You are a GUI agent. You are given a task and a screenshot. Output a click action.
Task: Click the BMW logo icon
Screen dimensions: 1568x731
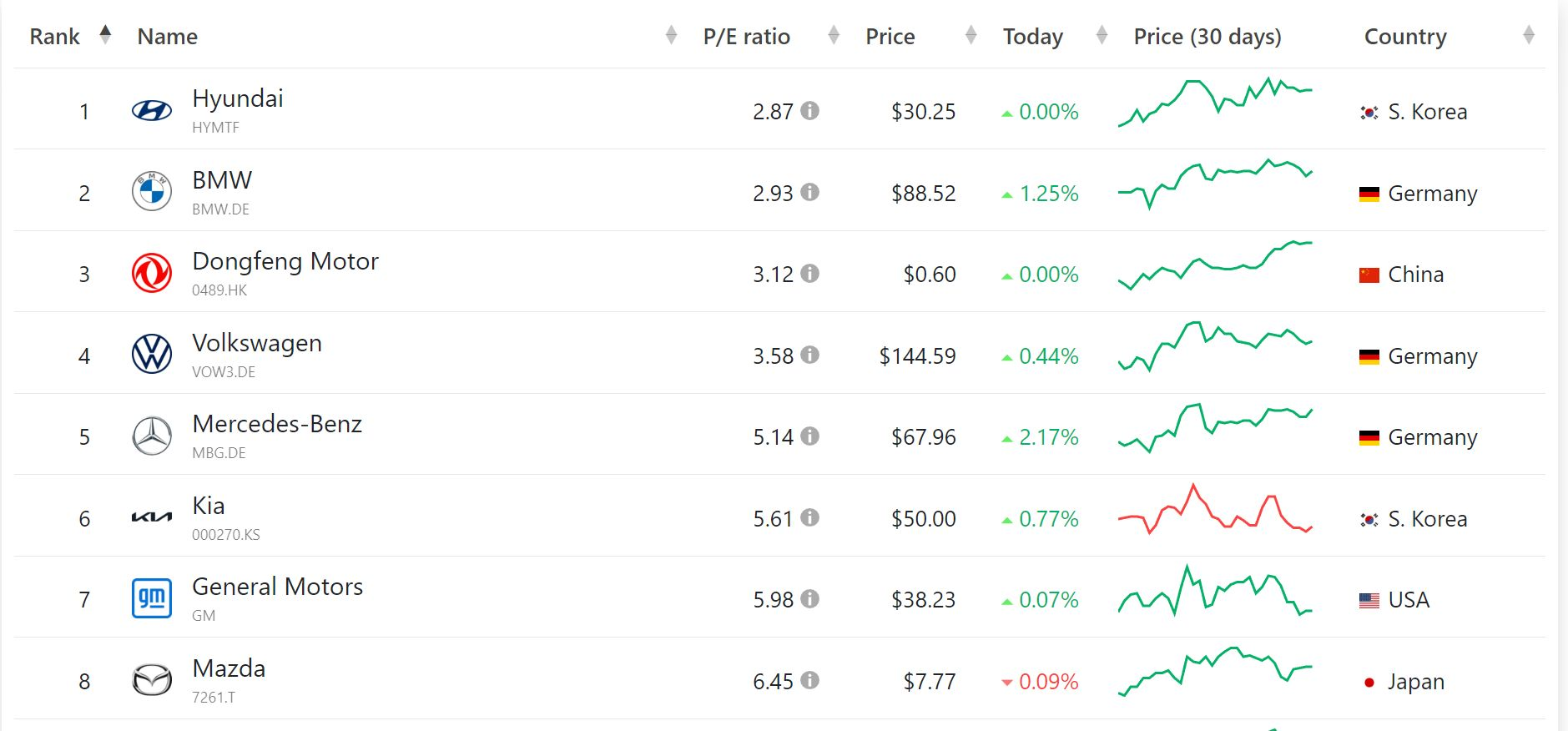click(x=152, y=192)
